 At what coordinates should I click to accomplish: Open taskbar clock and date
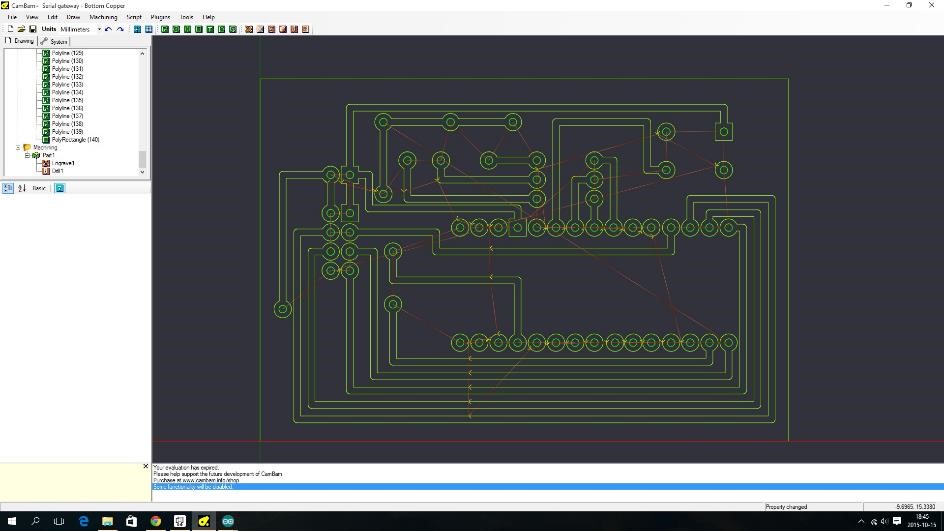coord(922,521)
